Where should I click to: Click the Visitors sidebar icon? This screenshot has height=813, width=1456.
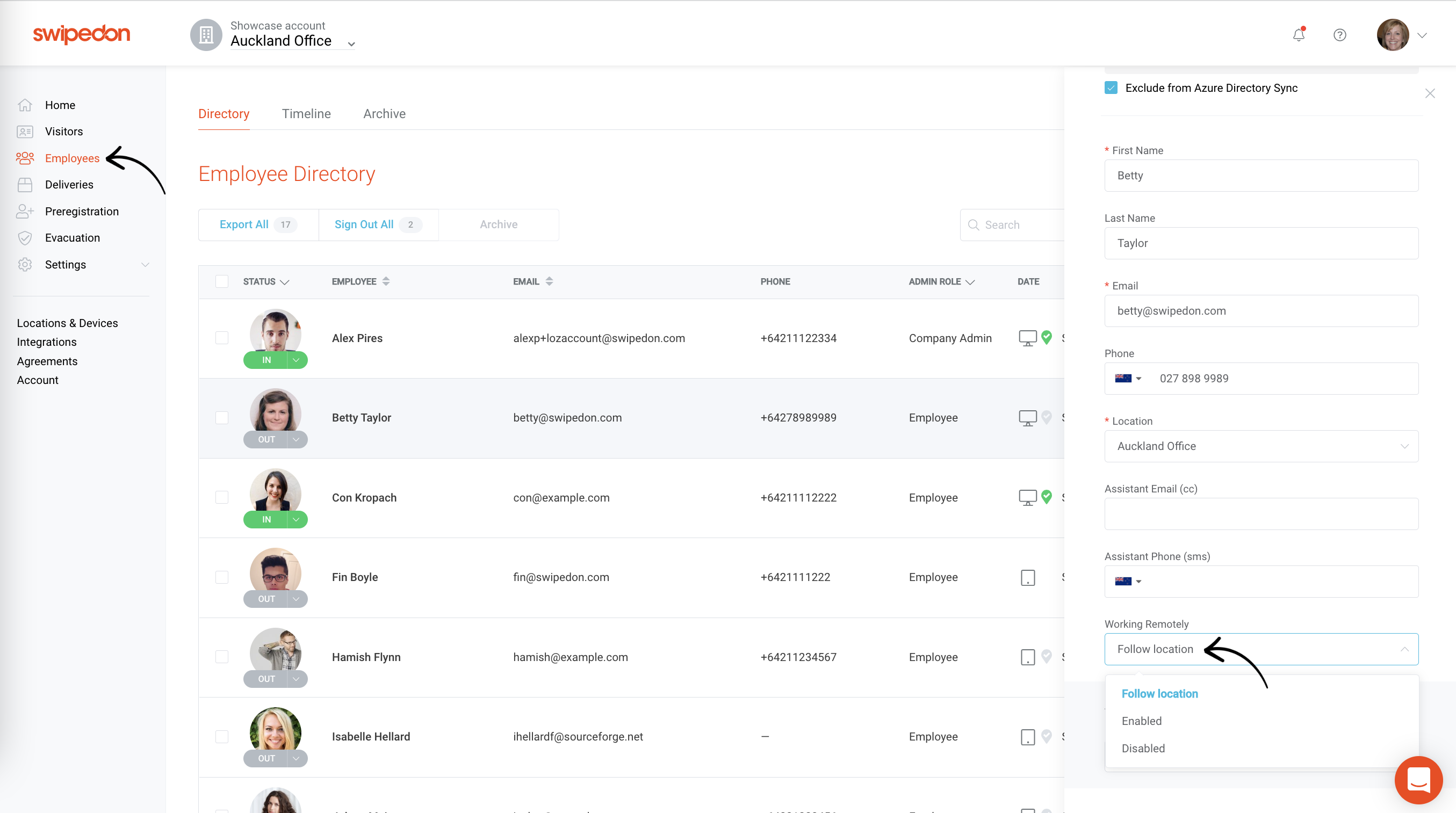tap(25, 132)
